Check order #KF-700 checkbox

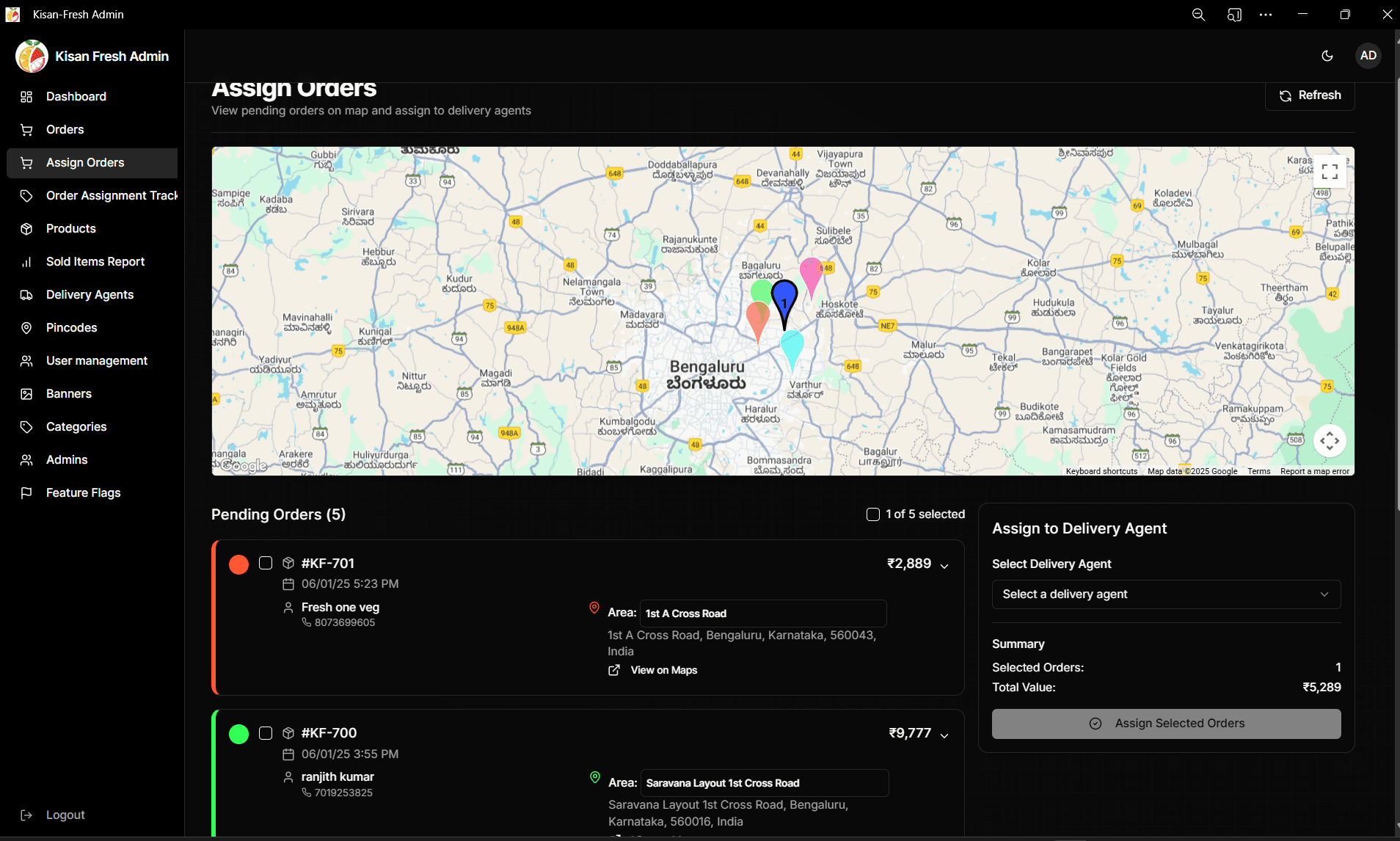[266, 733]
